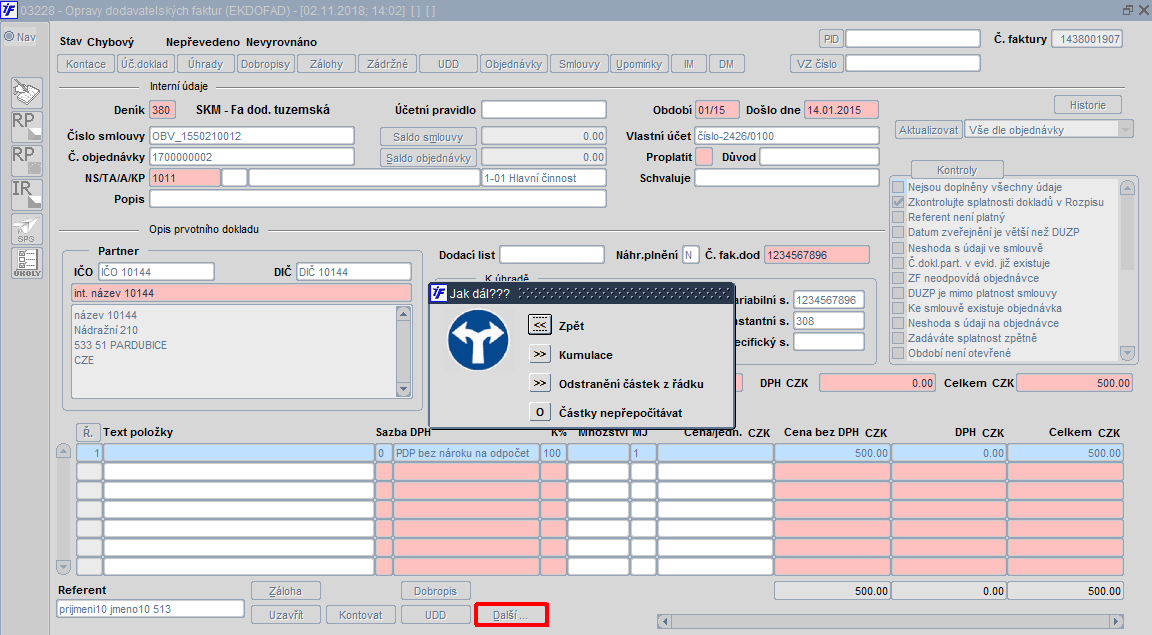Click the SPS paper plane sidebar icon
This screenshot has height=635, width=1152.
pos(26,229)
